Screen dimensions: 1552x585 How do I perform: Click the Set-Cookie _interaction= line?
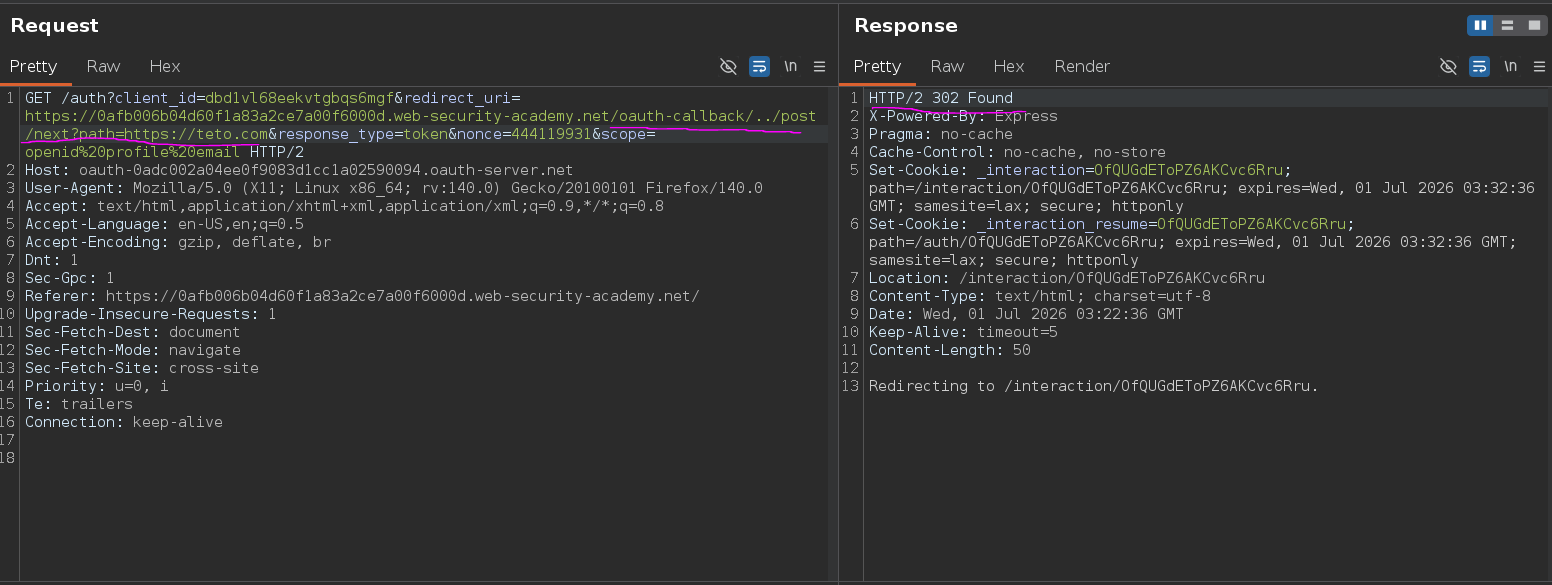coord(1202,188)
